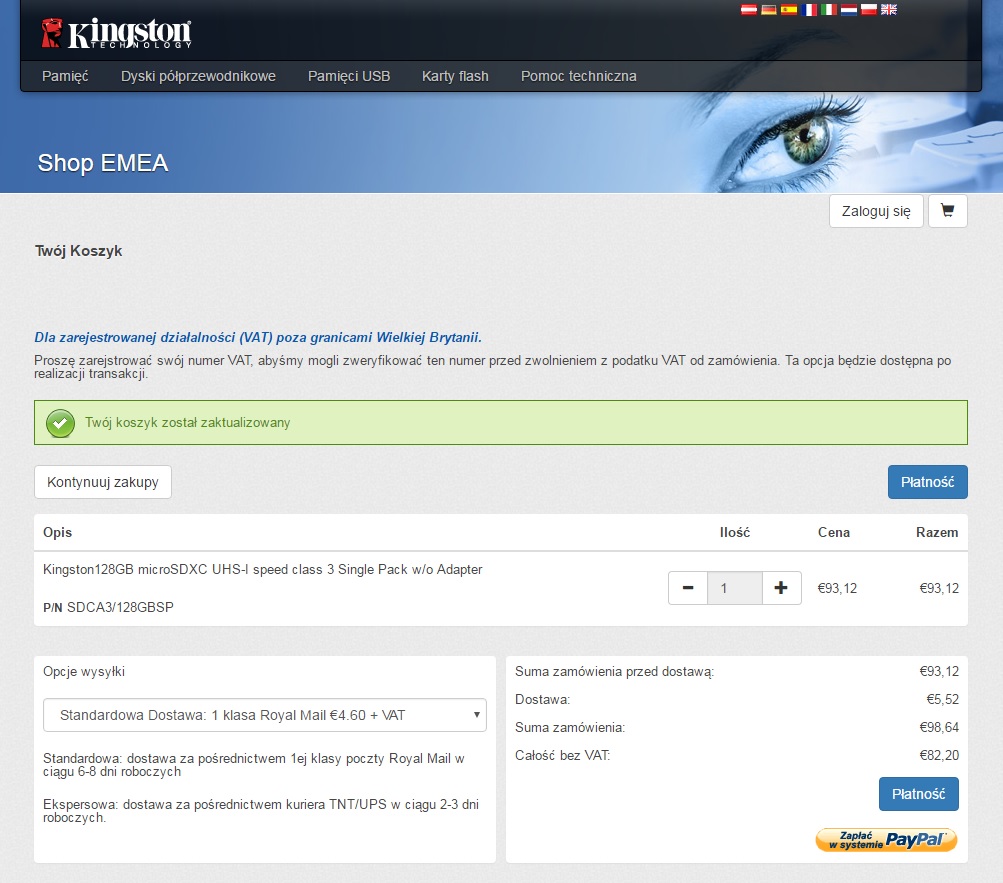Open the Karty flash menu
1003x883 pixels.
[455, 76]
